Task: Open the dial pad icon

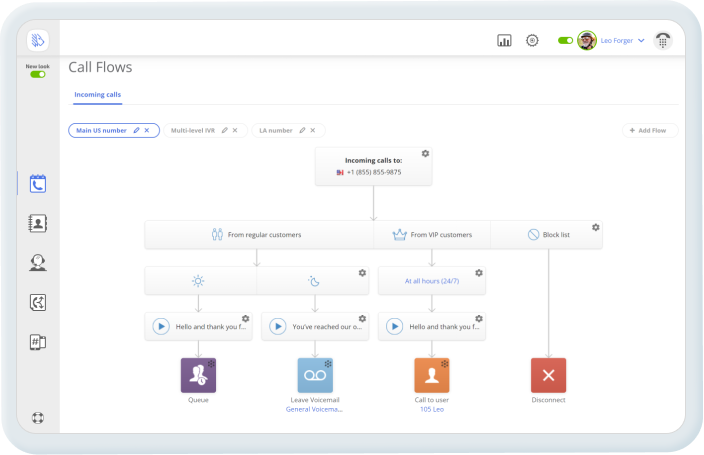Action: point(663,41)
